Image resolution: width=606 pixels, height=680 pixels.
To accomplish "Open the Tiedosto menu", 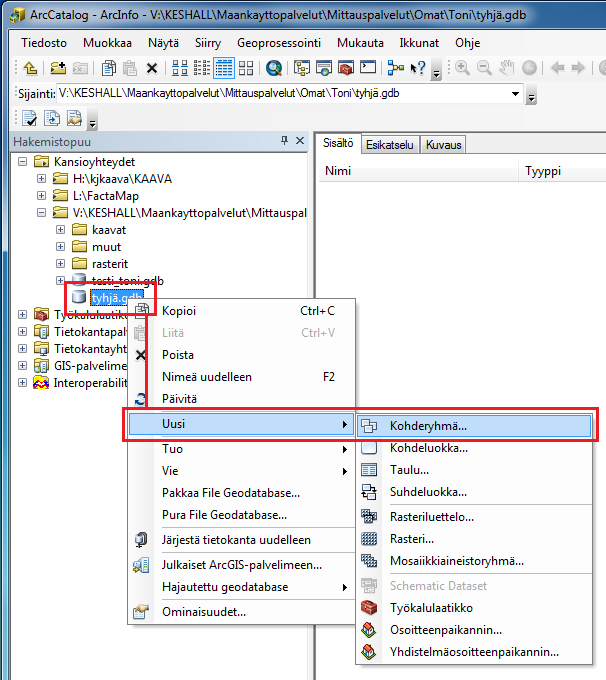I will coord(44,43).
